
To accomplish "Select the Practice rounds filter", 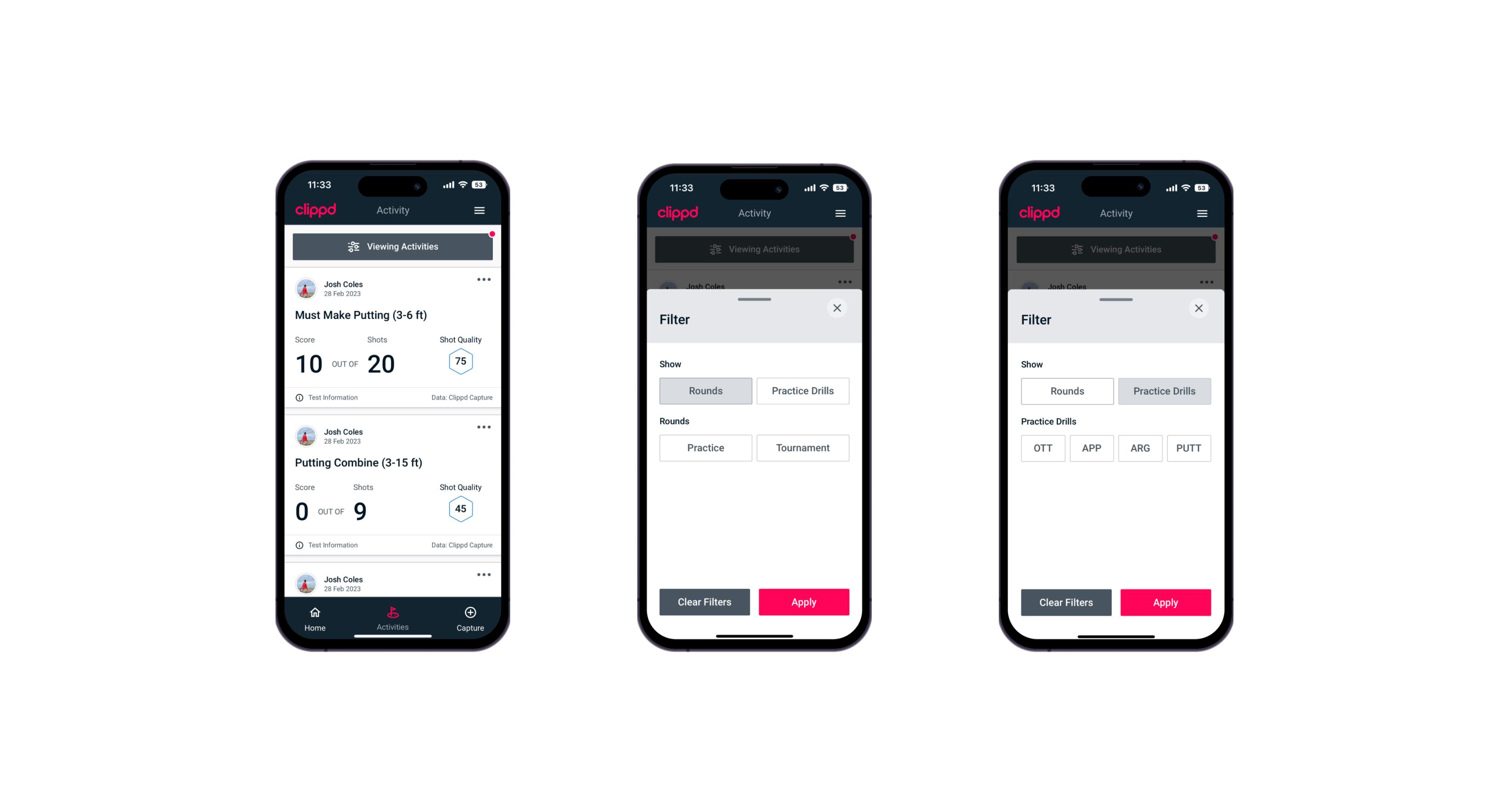I will [706, 447].
